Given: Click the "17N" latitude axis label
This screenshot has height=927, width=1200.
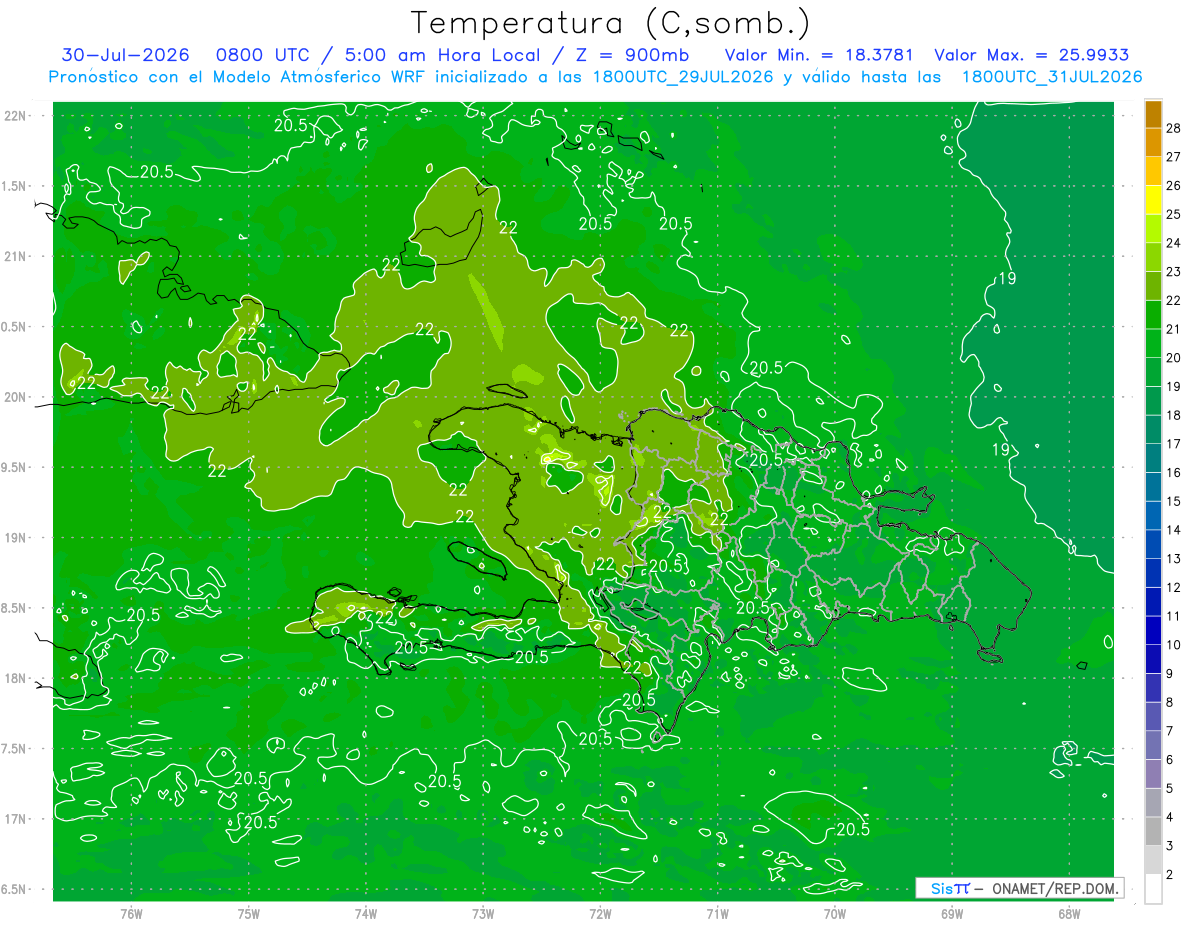Looking at the screenshot, I should [x=15, y=819].
